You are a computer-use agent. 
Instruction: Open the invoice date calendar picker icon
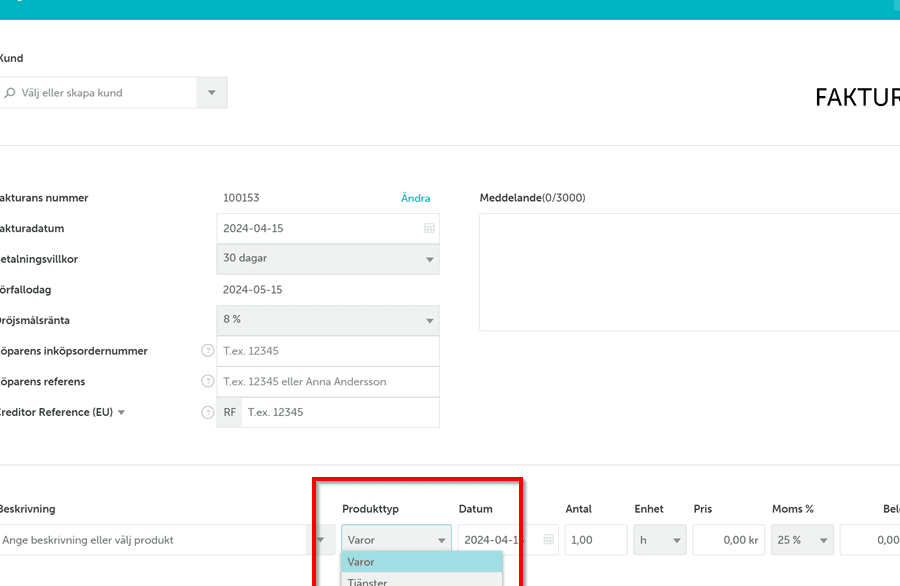pyautogui.click(x=429, y=228)
